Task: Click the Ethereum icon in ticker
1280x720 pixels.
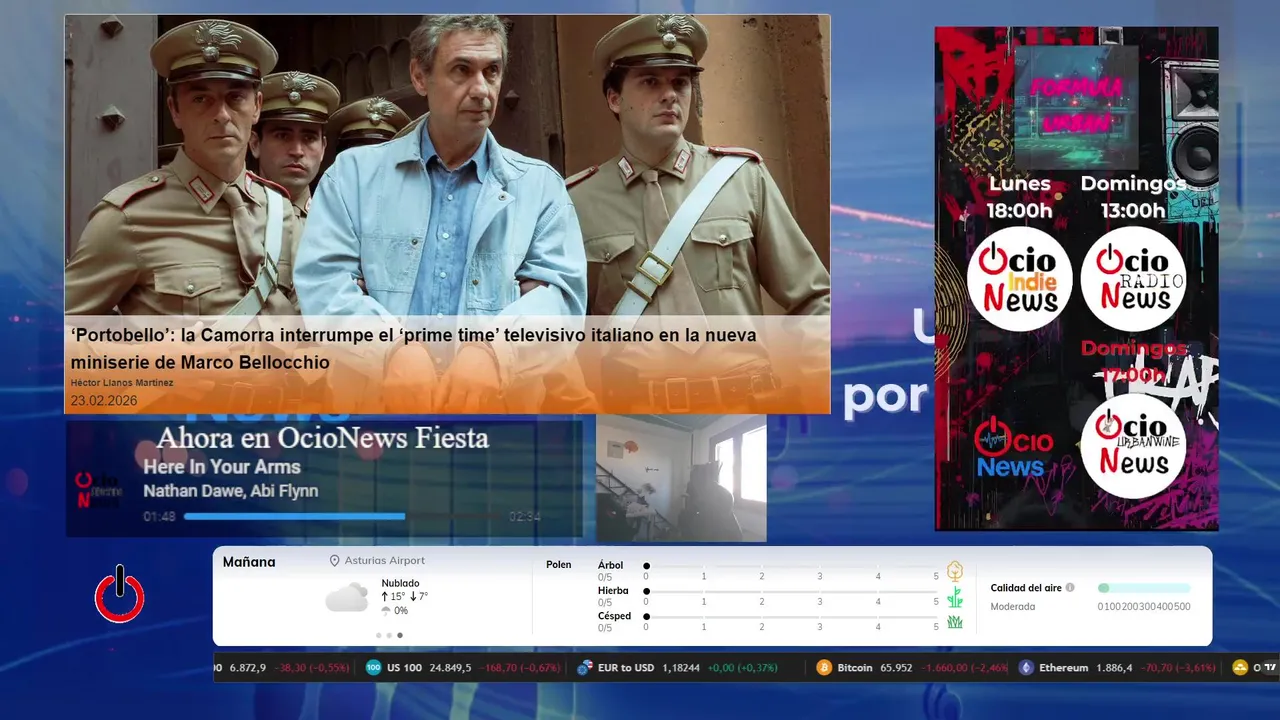Action: 1026,668
